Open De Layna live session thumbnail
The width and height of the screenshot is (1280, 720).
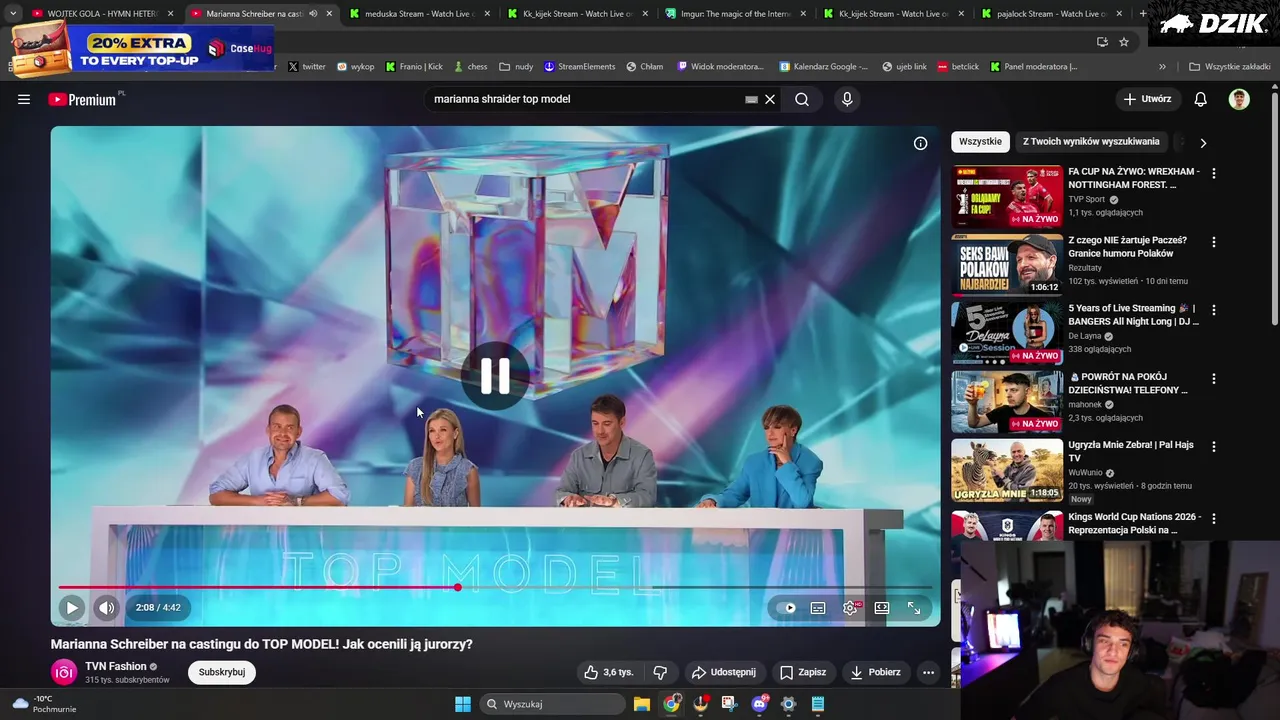(x=1007, y=333)
